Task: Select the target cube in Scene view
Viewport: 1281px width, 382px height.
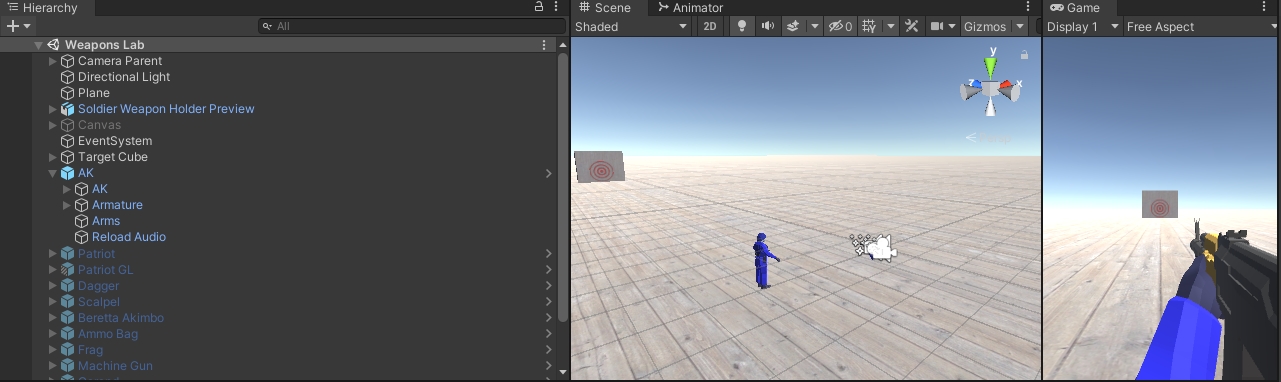Action: 599,167
